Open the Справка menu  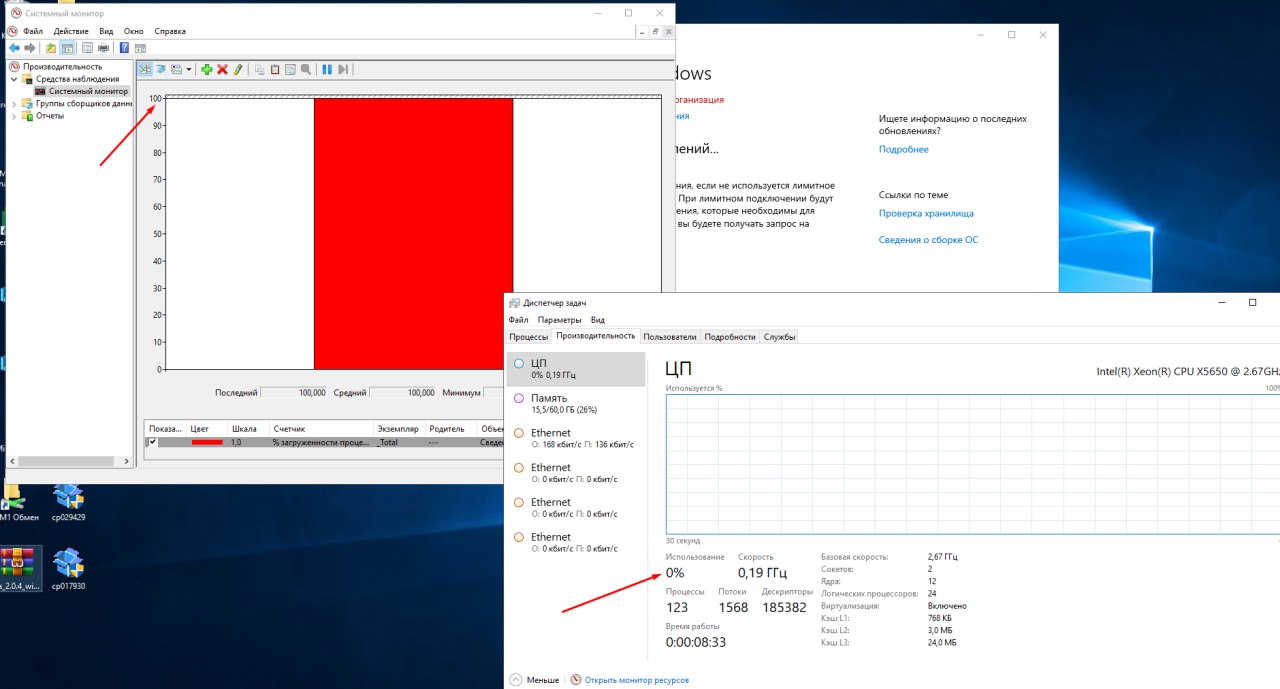click(x=171, y=31)
